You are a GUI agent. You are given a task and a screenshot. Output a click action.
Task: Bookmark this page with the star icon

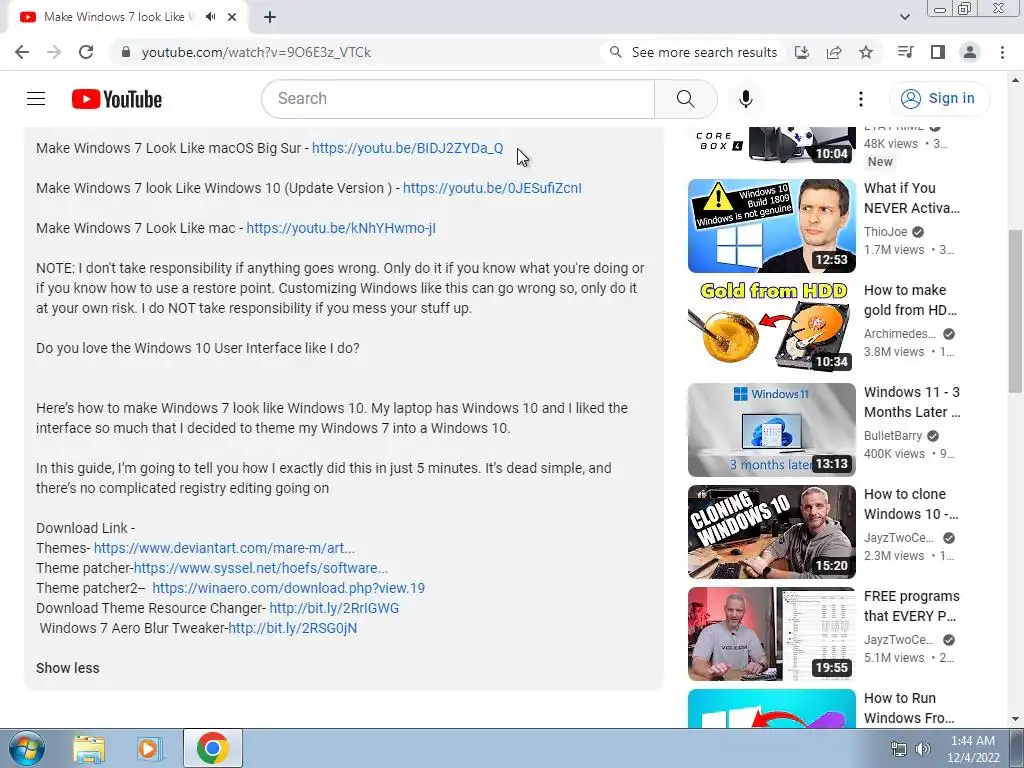point(866,52)
